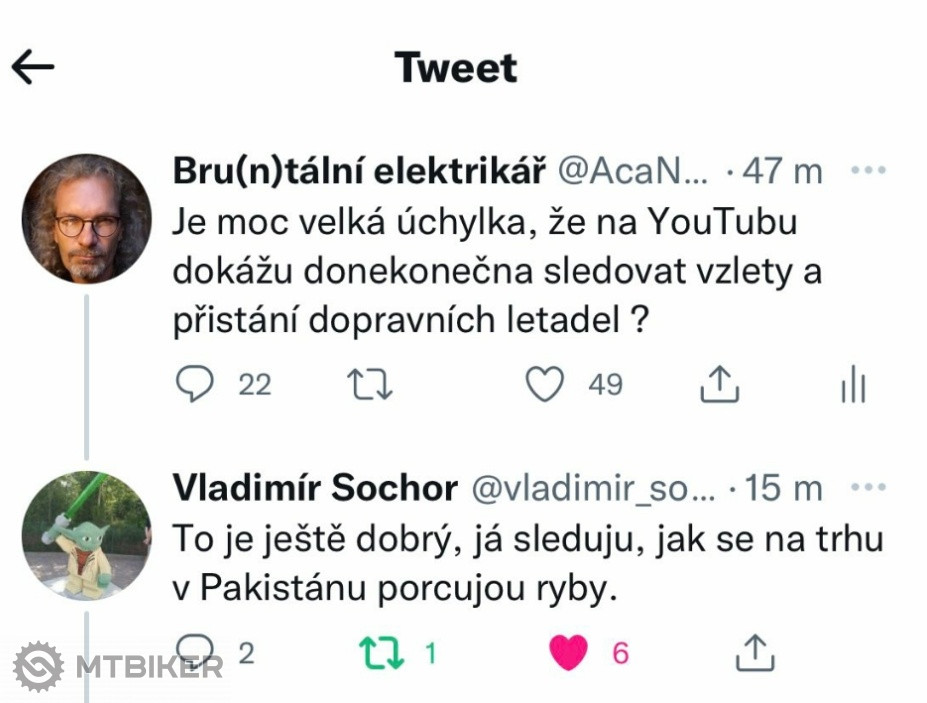Open Vladimír Sochor's Yoda avatar

[87, 535]
